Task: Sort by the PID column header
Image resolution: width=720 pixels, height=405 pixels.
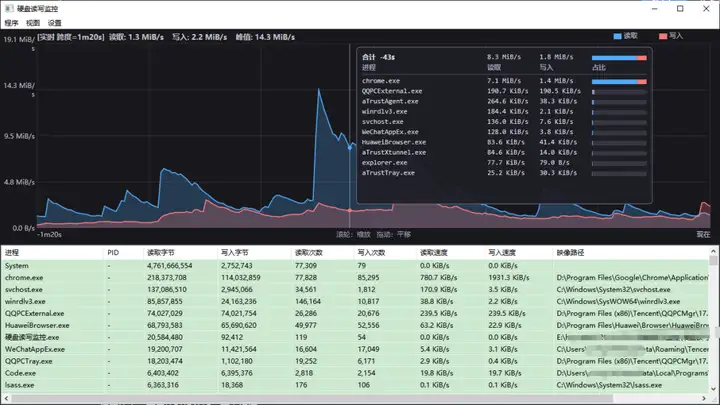Action: click(x=124, y=253)
